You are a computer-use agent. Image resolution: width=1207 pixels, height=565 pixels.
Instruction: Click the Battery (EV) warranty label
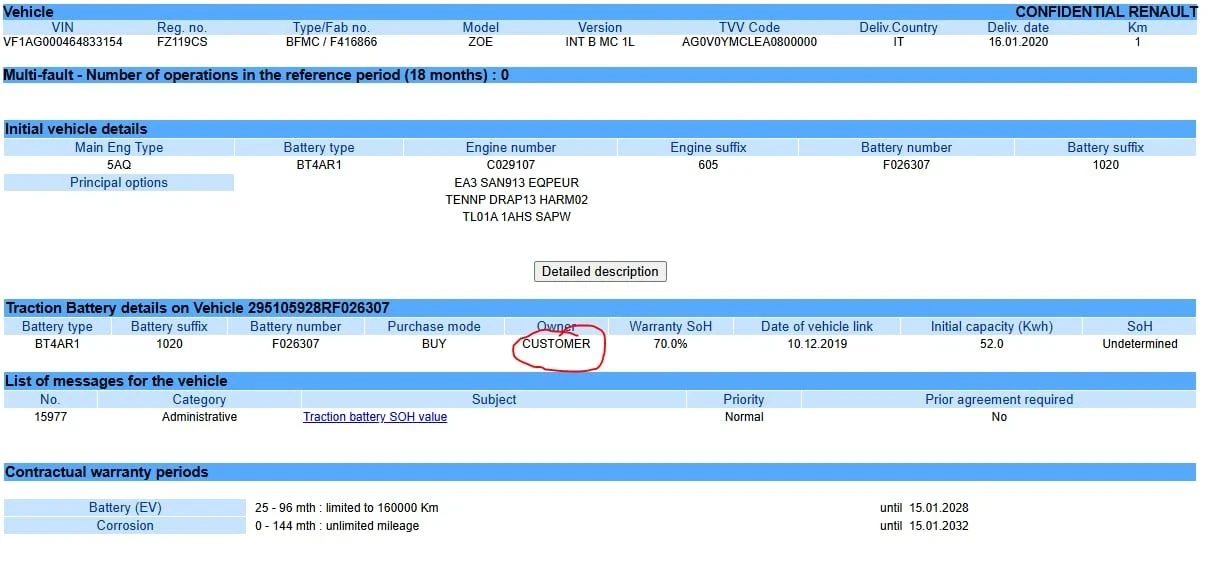(x=125, y=508)
